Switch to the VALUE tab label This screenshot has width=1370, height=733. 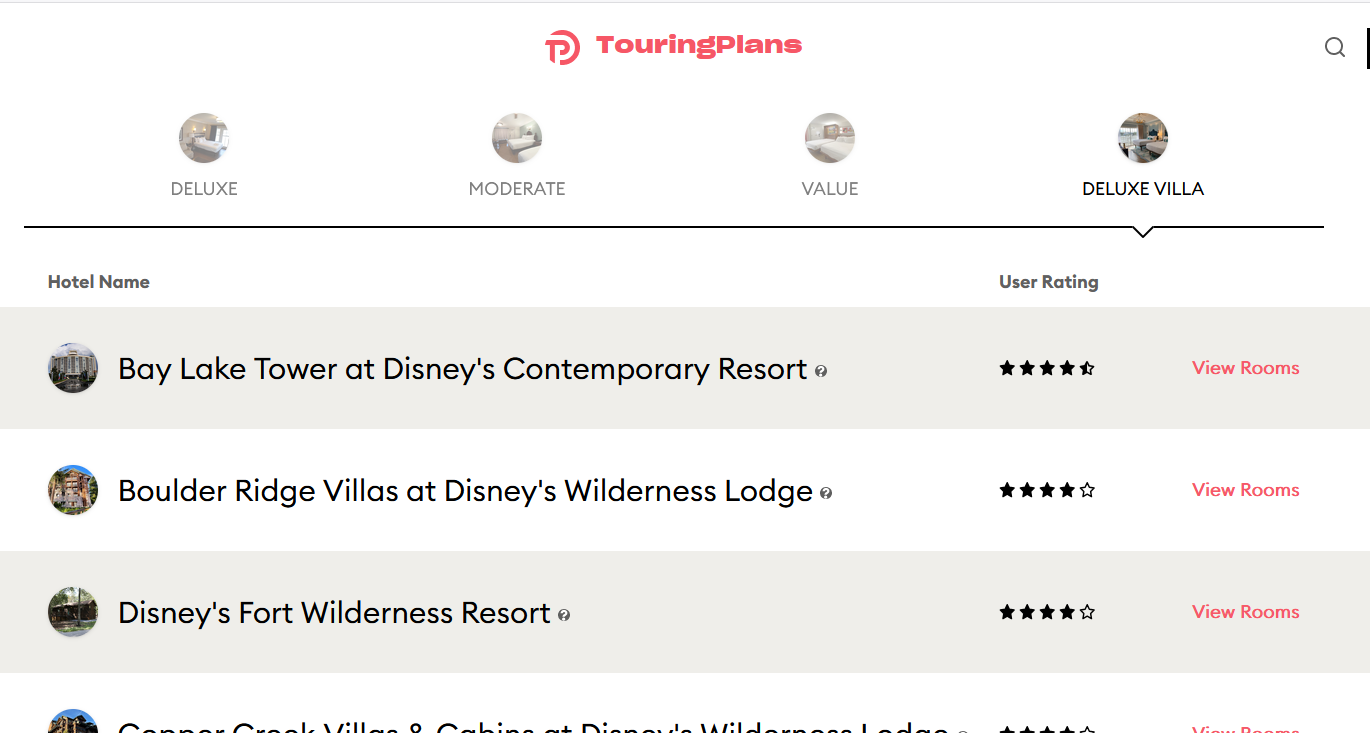tap(830, 189)
